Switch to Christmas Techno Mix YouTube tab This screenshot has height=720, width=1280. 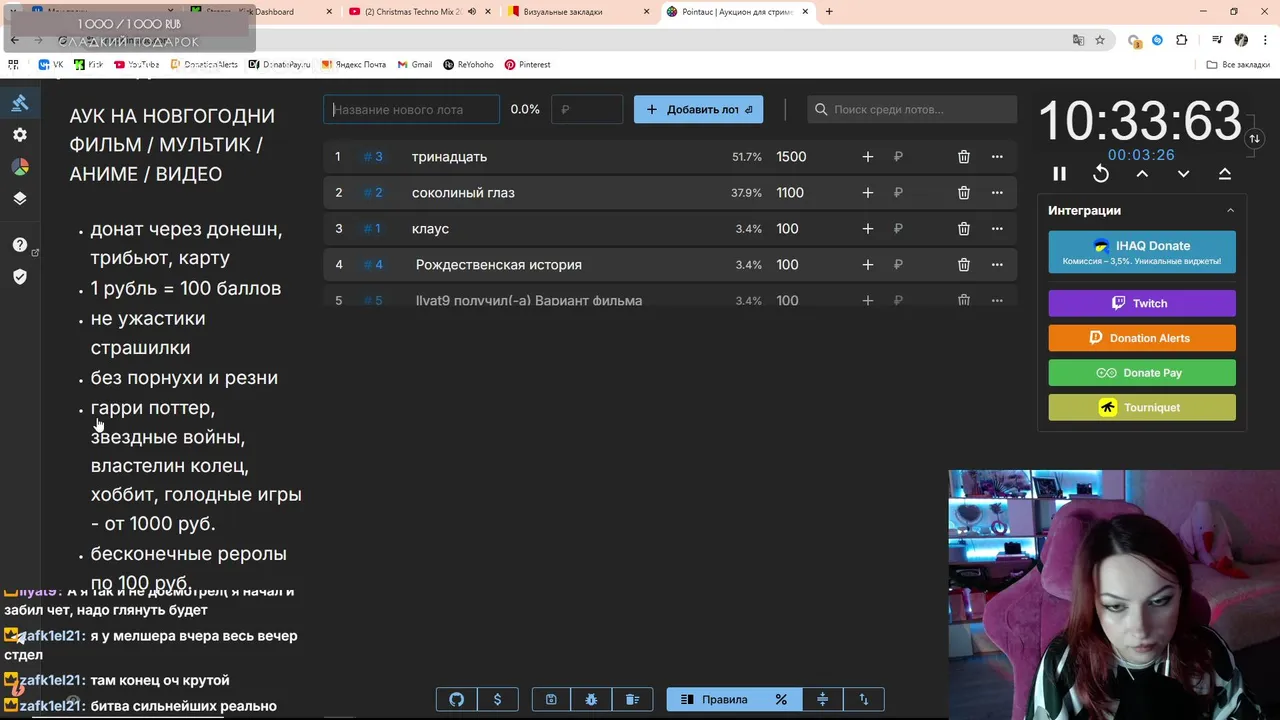click(419, 12)
